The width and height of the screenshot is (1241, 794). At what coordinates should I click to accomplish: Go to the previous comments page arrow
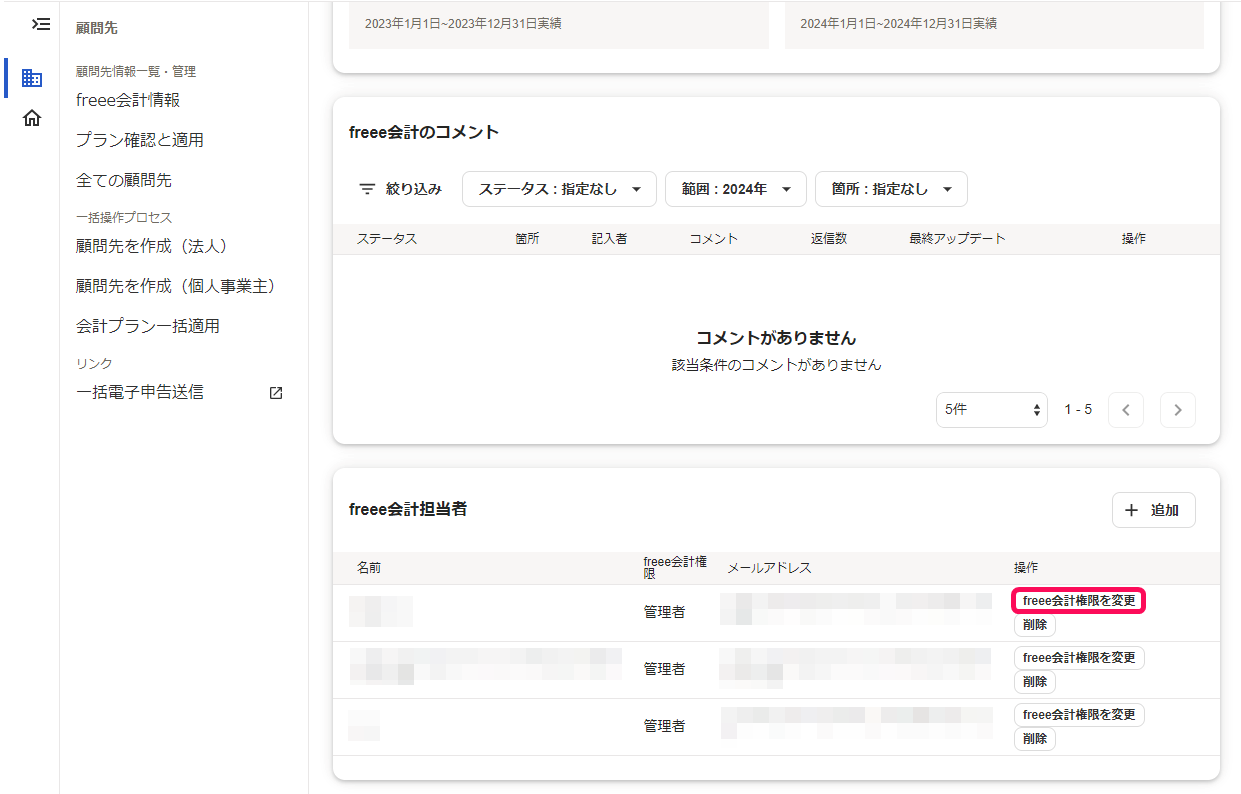(x=1126, y=410)
